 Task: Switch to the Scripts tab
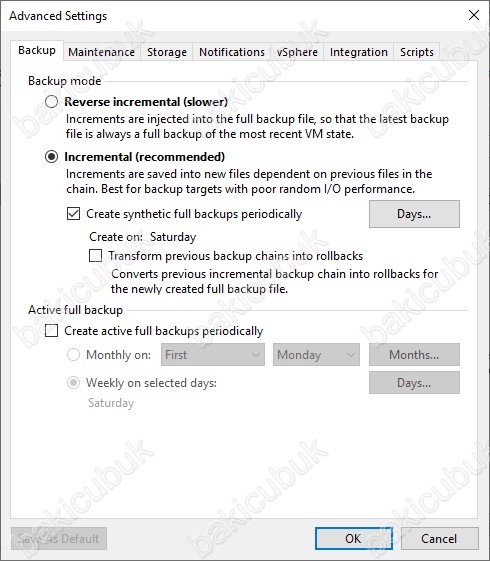[417, 52]
